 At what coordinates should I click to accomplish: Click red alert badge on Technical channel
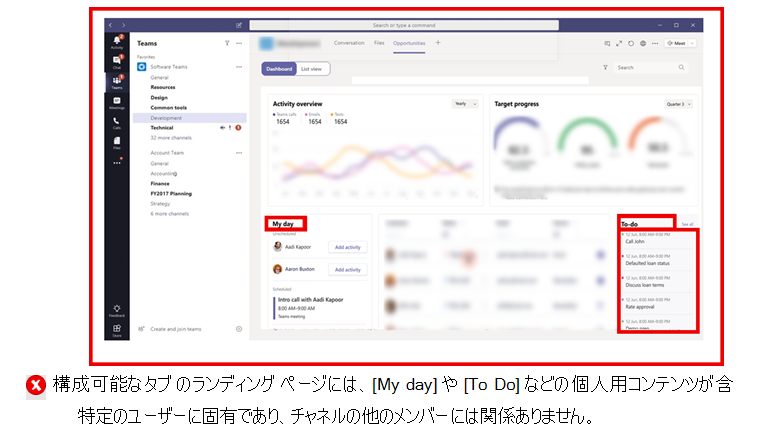[238, 128]
